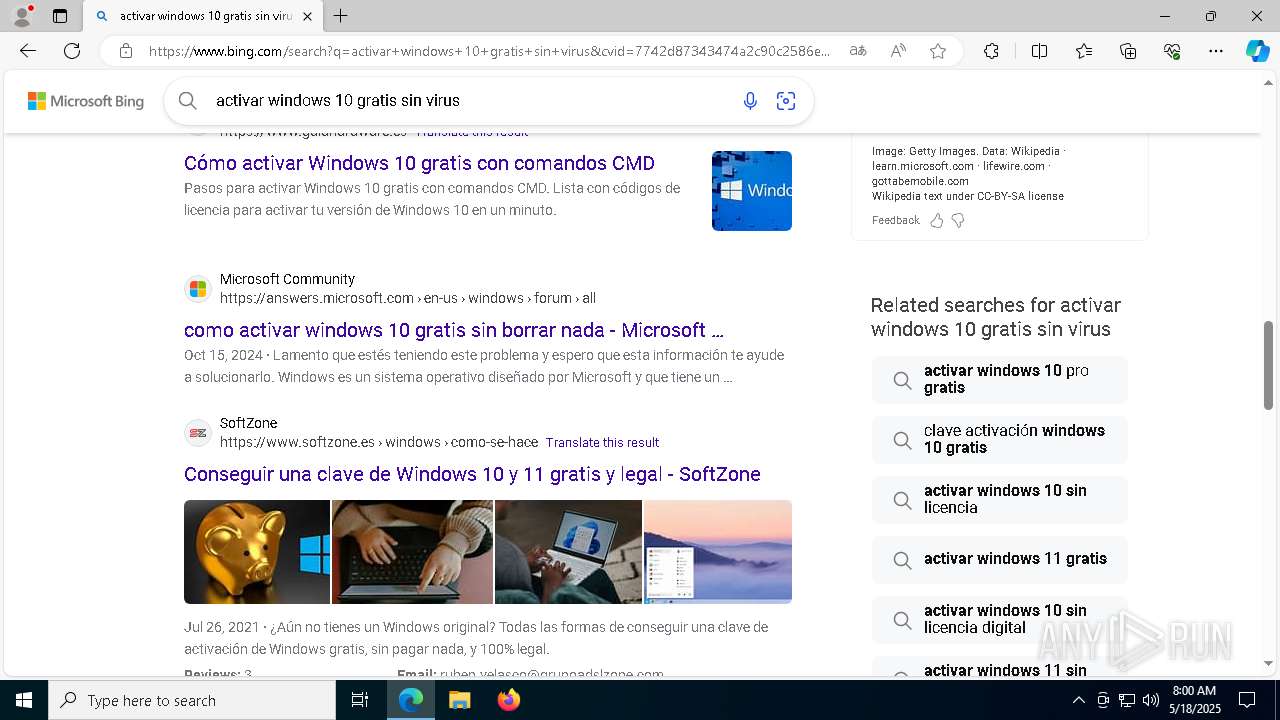The height and width of the screenshot is (720, 1280).
Task: Open the Copilot sidebar
Action: (1257, 51)
